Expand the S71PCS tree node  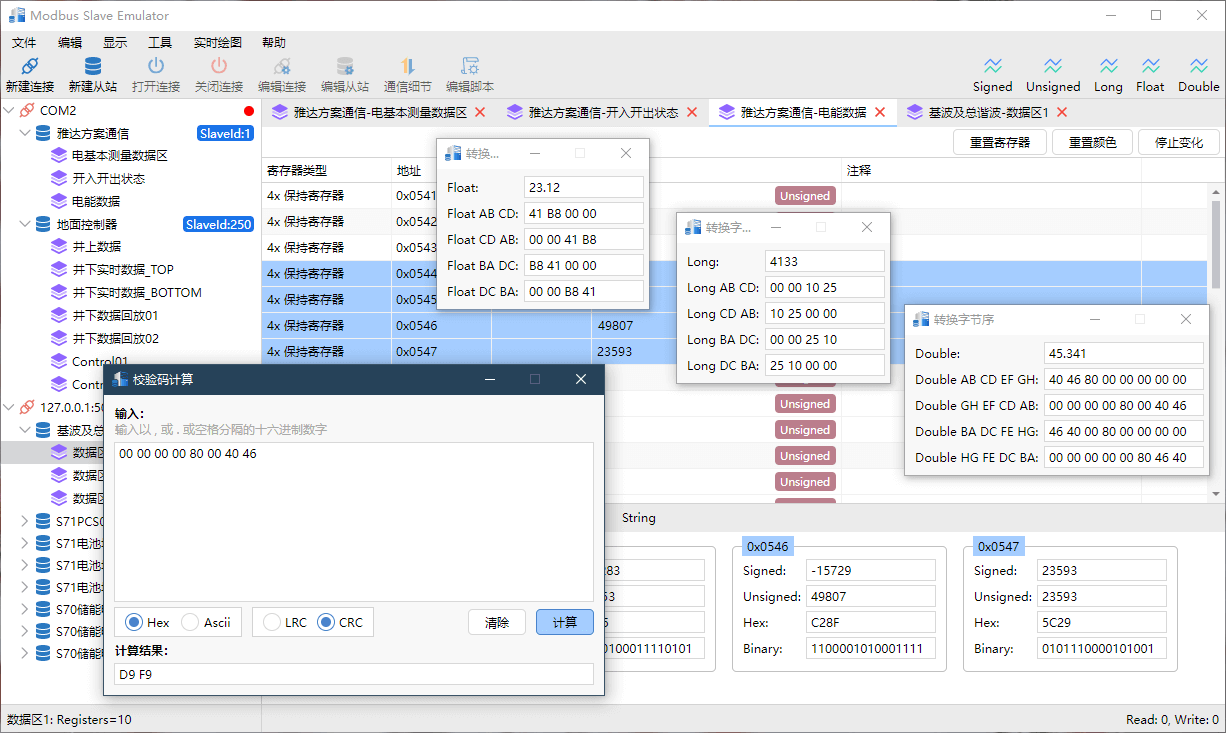coord(25,521)
